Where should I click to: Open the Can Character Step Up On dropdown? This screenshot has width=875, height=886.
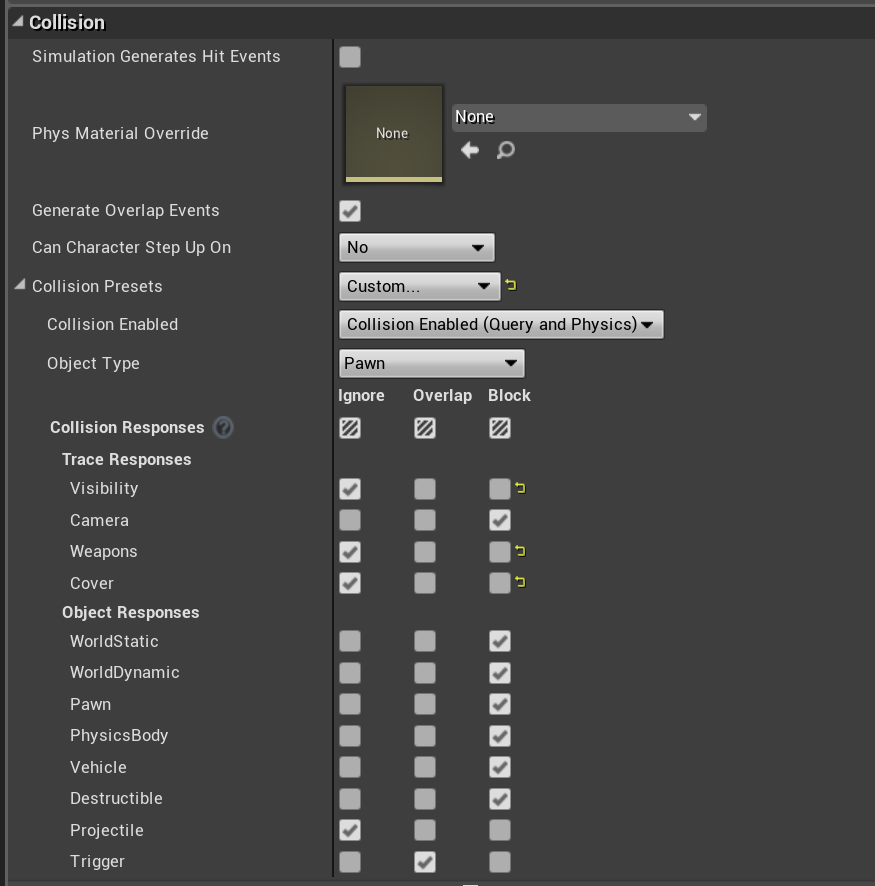(417, 247)
